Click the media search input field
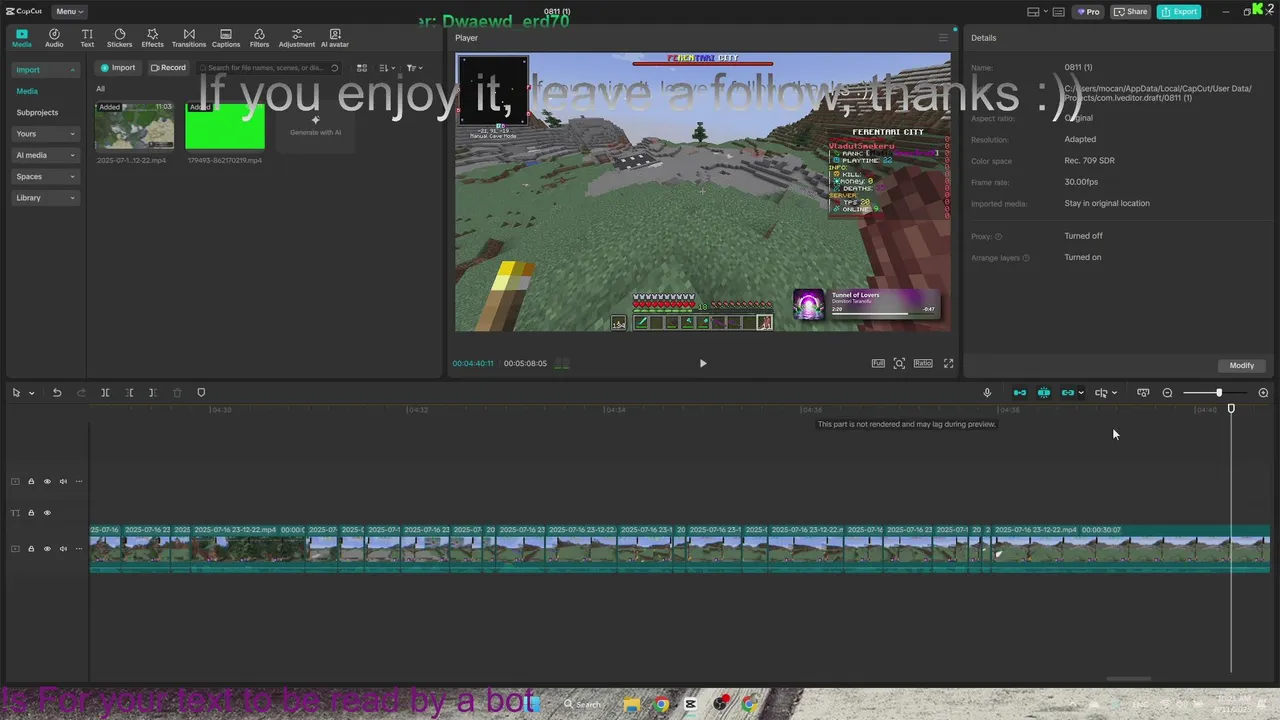 click(x=268, y=68)
